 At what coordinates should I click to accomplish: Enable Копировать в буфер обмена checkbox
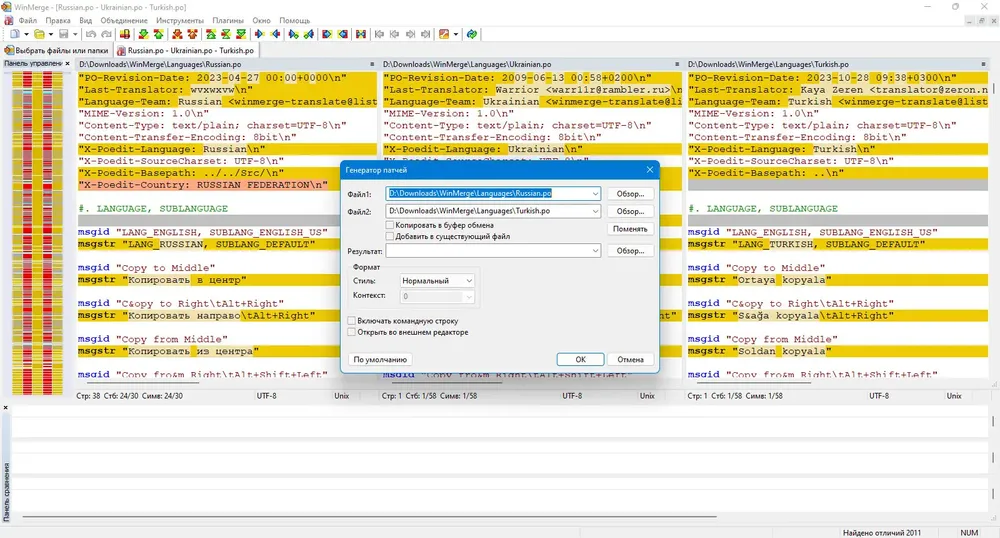(390, 225)
